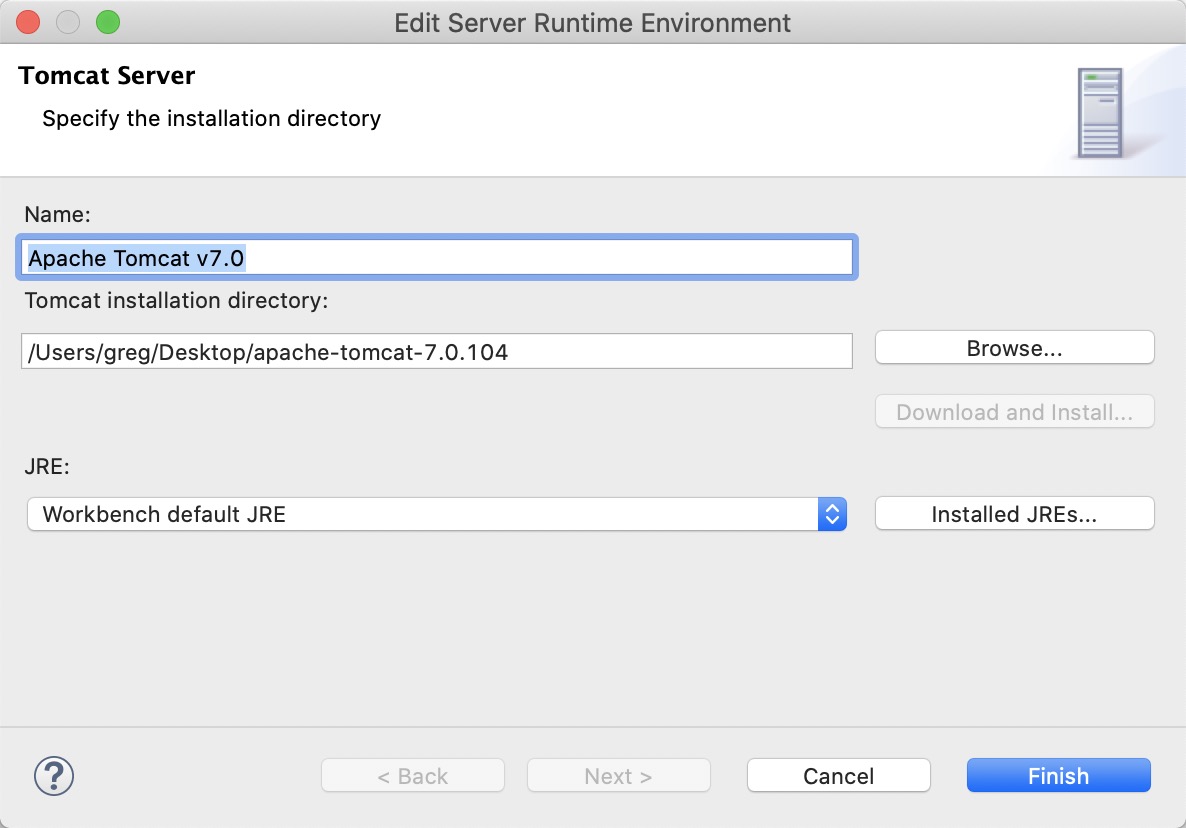Click Finish to save the server runtime
The height and width of the screenshot is (828, 1186).
pos(1059,776)
